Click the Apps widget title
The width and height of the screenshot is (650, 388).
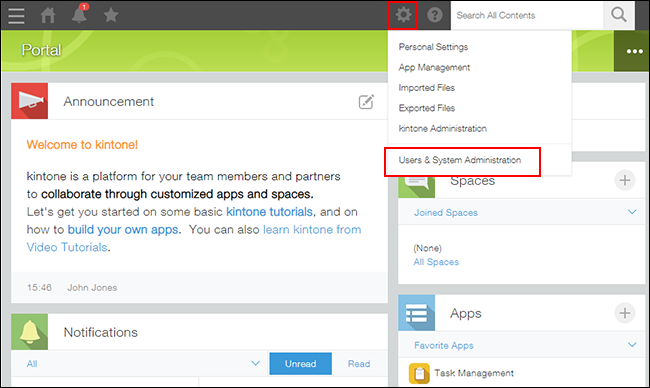[466, 313]
